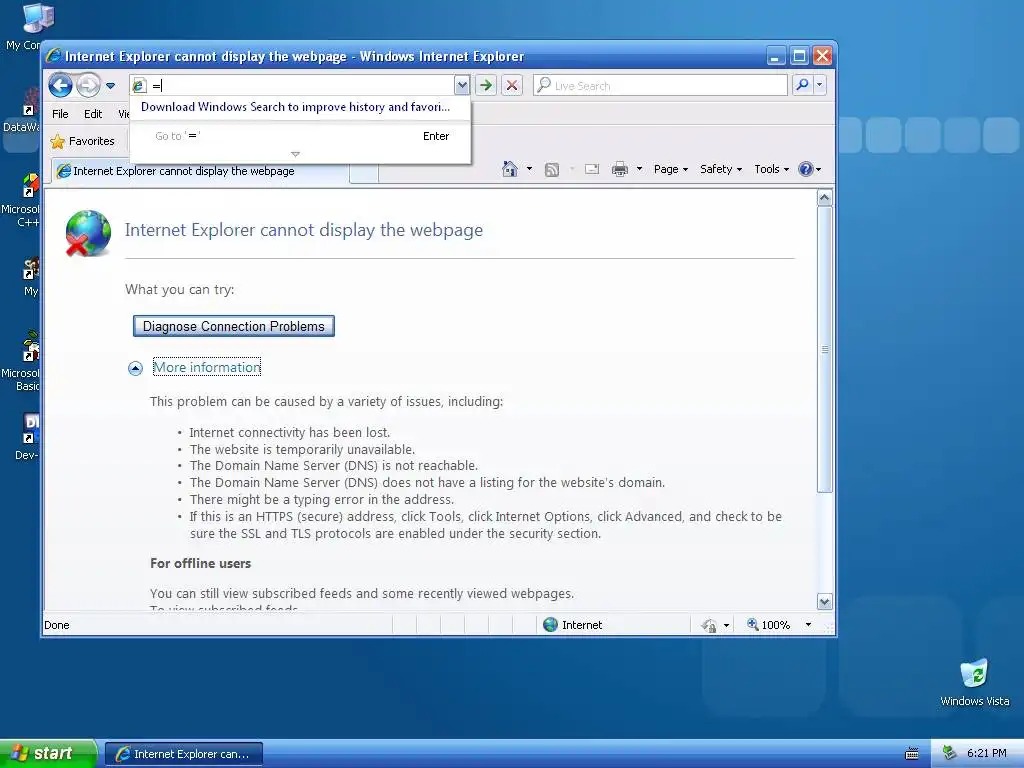Viewport: 1024px width, 768px height.
Task: Open the recent pages dropdown arrow
Action: [x=110, y=86]
